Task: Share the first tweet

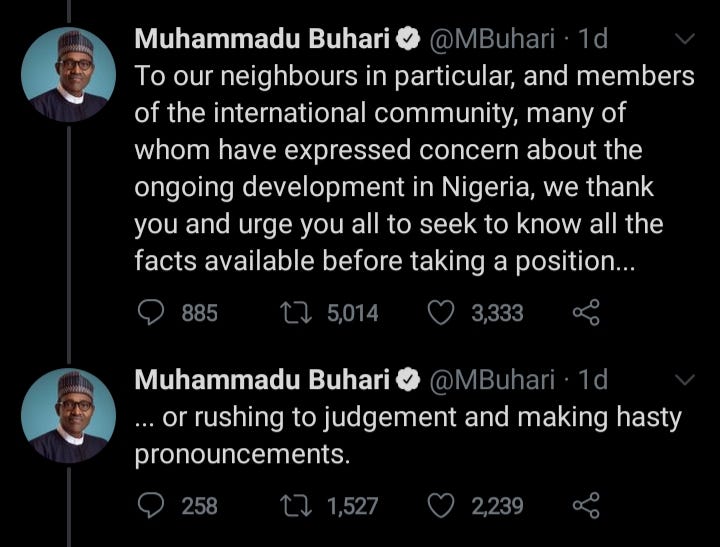Action: point(586,314)
